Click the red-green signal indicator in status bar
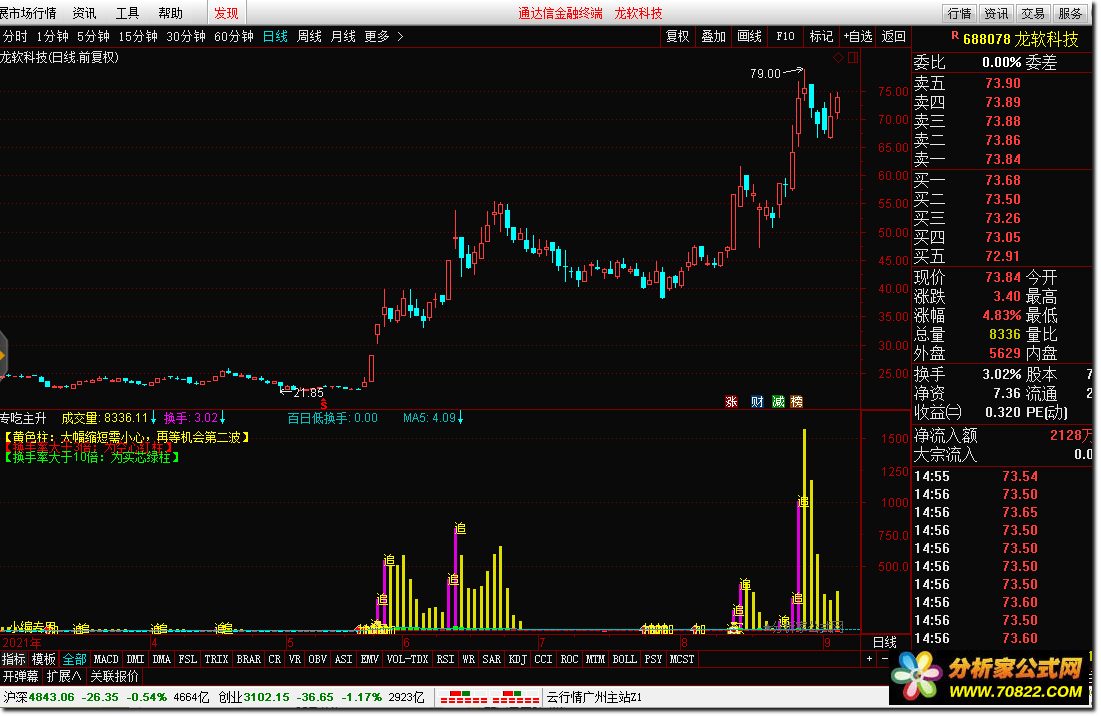Screen dimensions: 1101x716 pos(489,697)
